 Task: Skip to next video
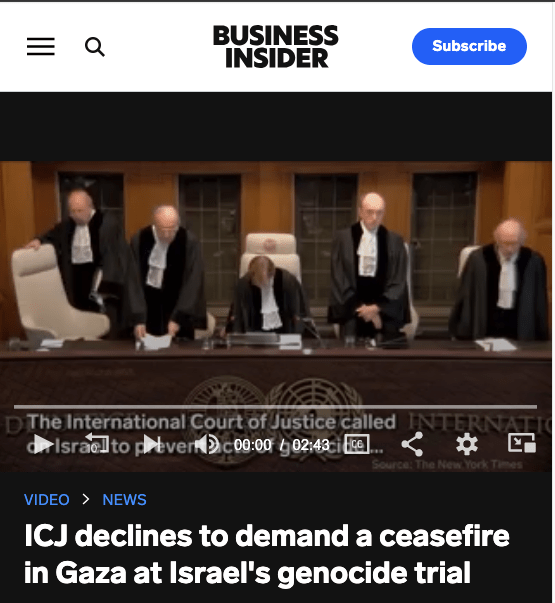pyautogui.click(x=152, y=444)
